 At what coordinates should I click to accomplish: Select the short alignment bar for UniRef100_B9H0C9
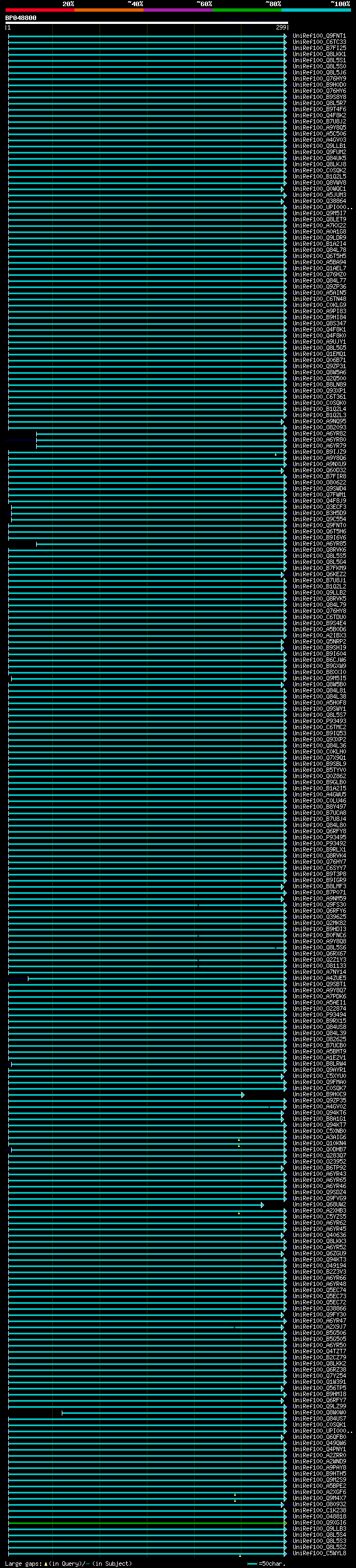[x=127, y=1095]
